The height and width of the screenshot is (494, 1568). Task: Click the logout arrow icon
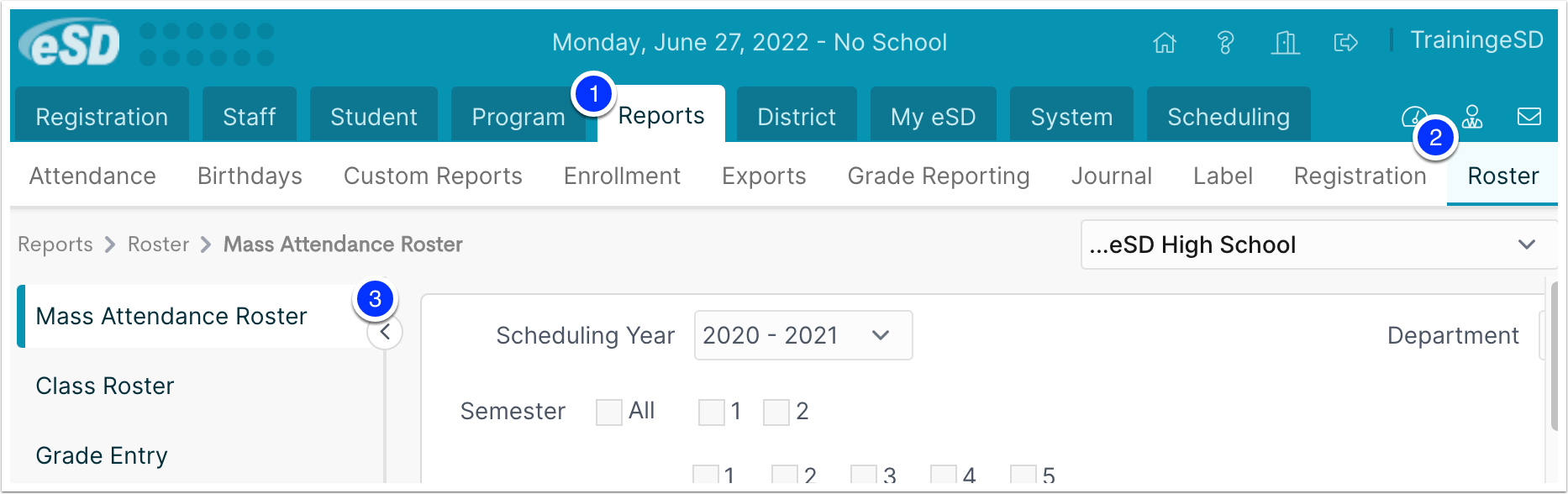click(1346, 42)
